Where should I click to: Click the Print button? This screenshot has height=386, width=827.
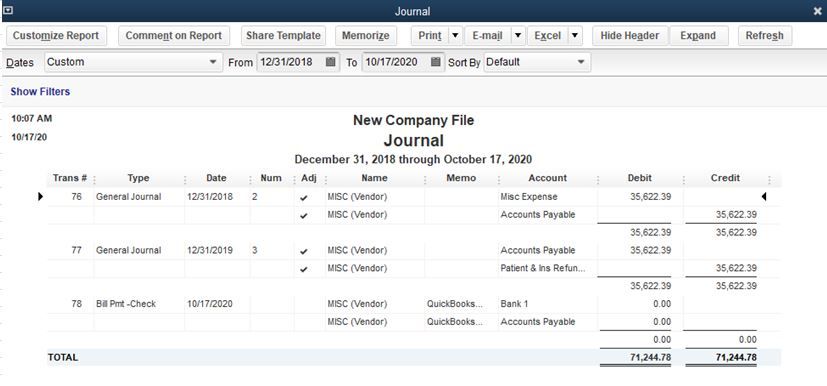430,36
